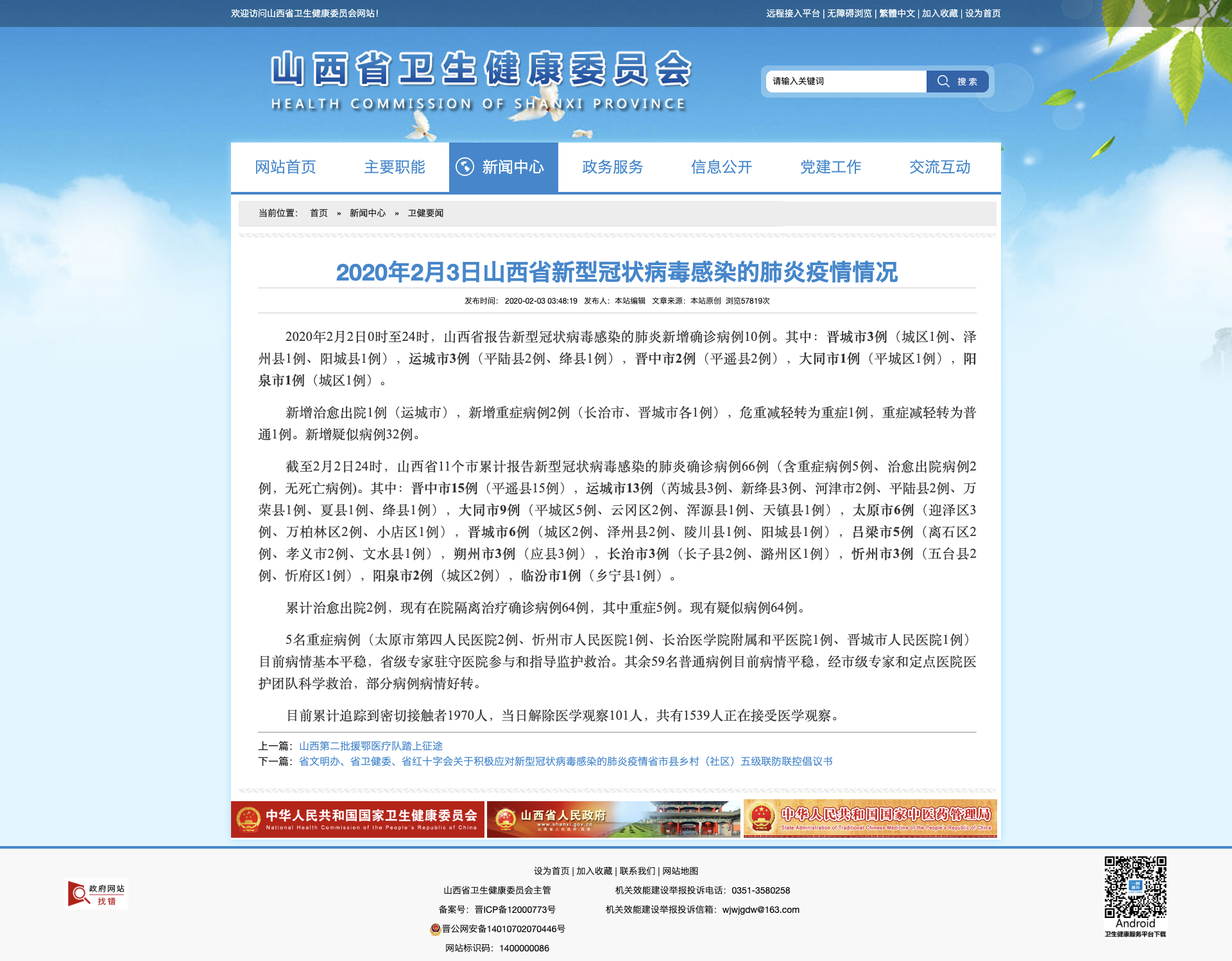Open 远程接入平台 link in top bar
This screenshot has height=961, width=1232.
[793, 13]
